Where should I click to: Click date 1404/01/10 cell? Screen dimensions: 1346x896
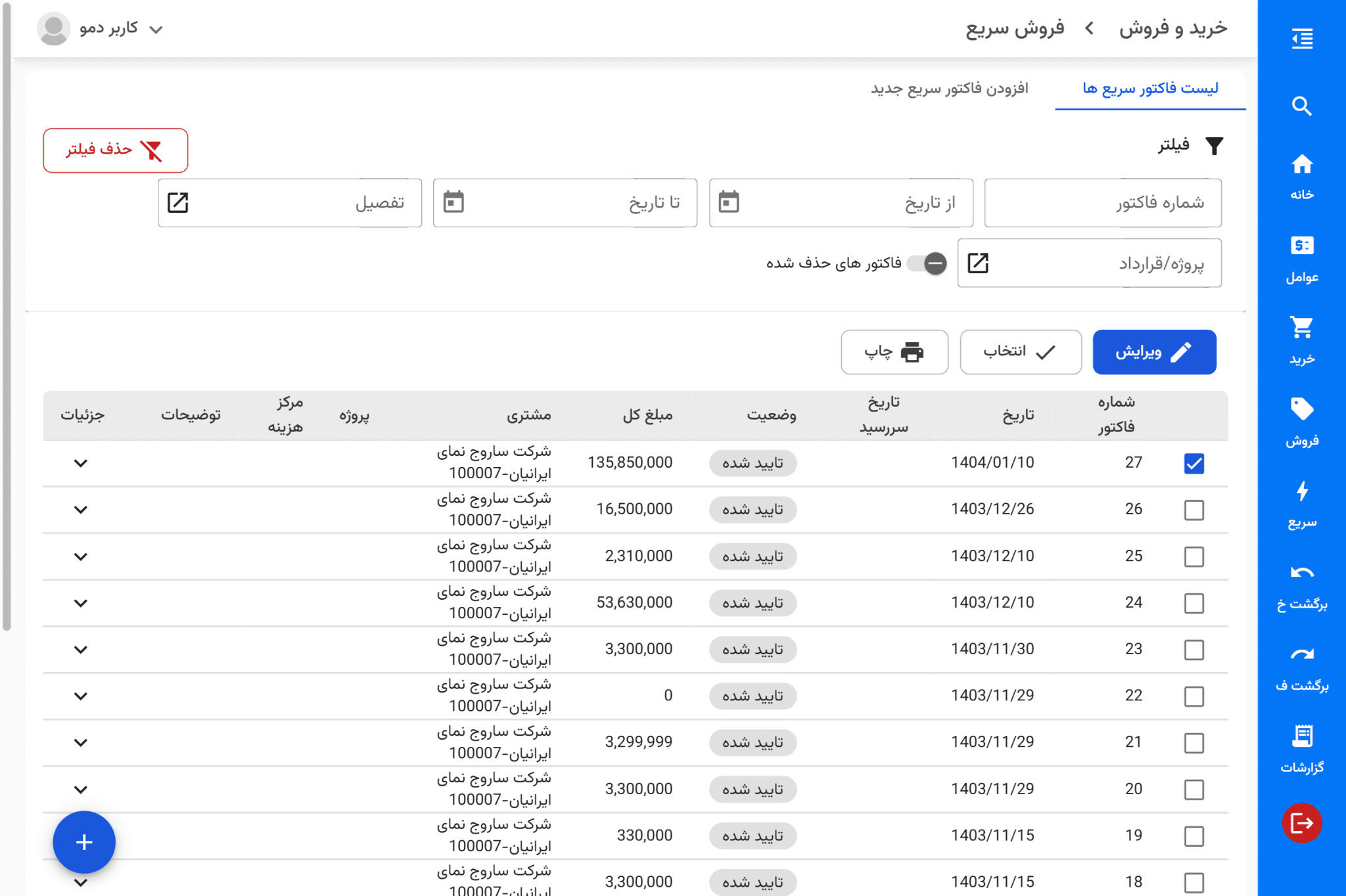tap(992, 462)
